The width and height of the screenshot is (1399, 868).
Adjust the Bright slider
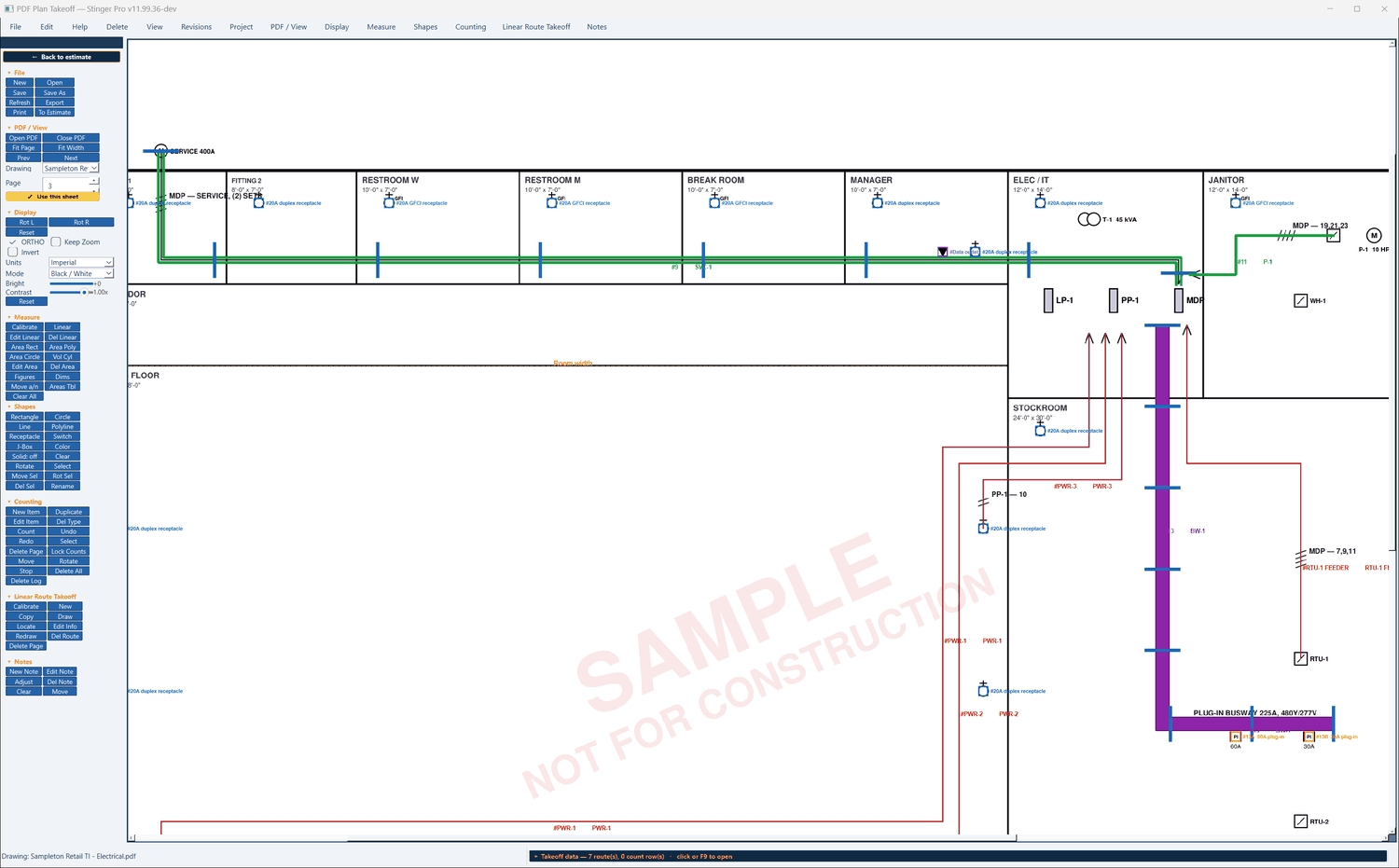(72, 283)
